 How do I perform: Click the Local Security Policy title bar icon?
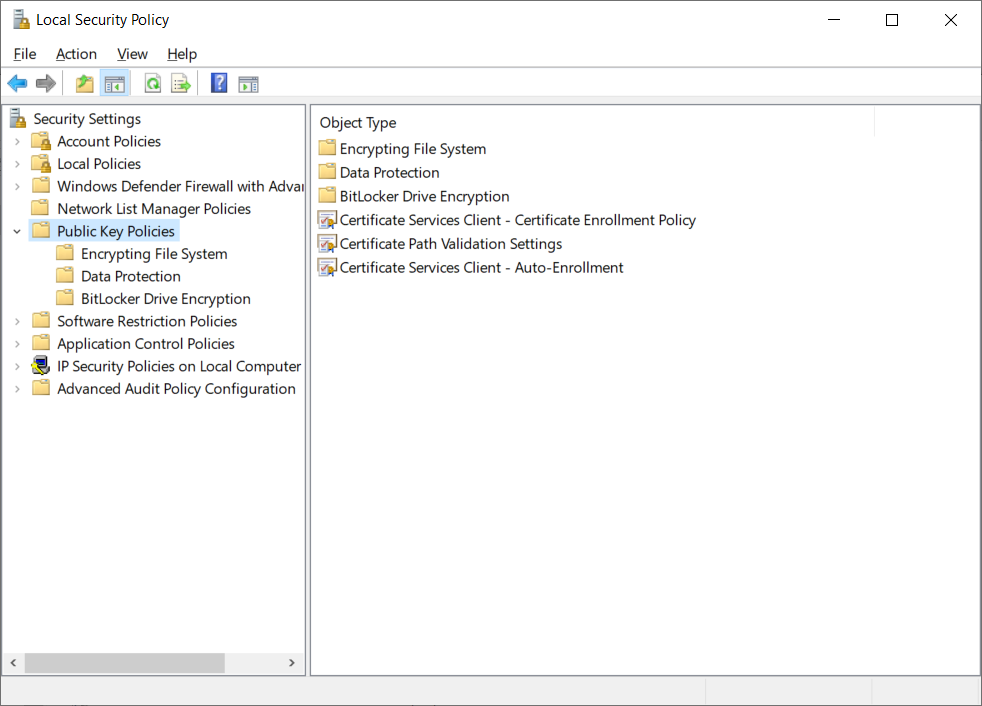point(21,19)
